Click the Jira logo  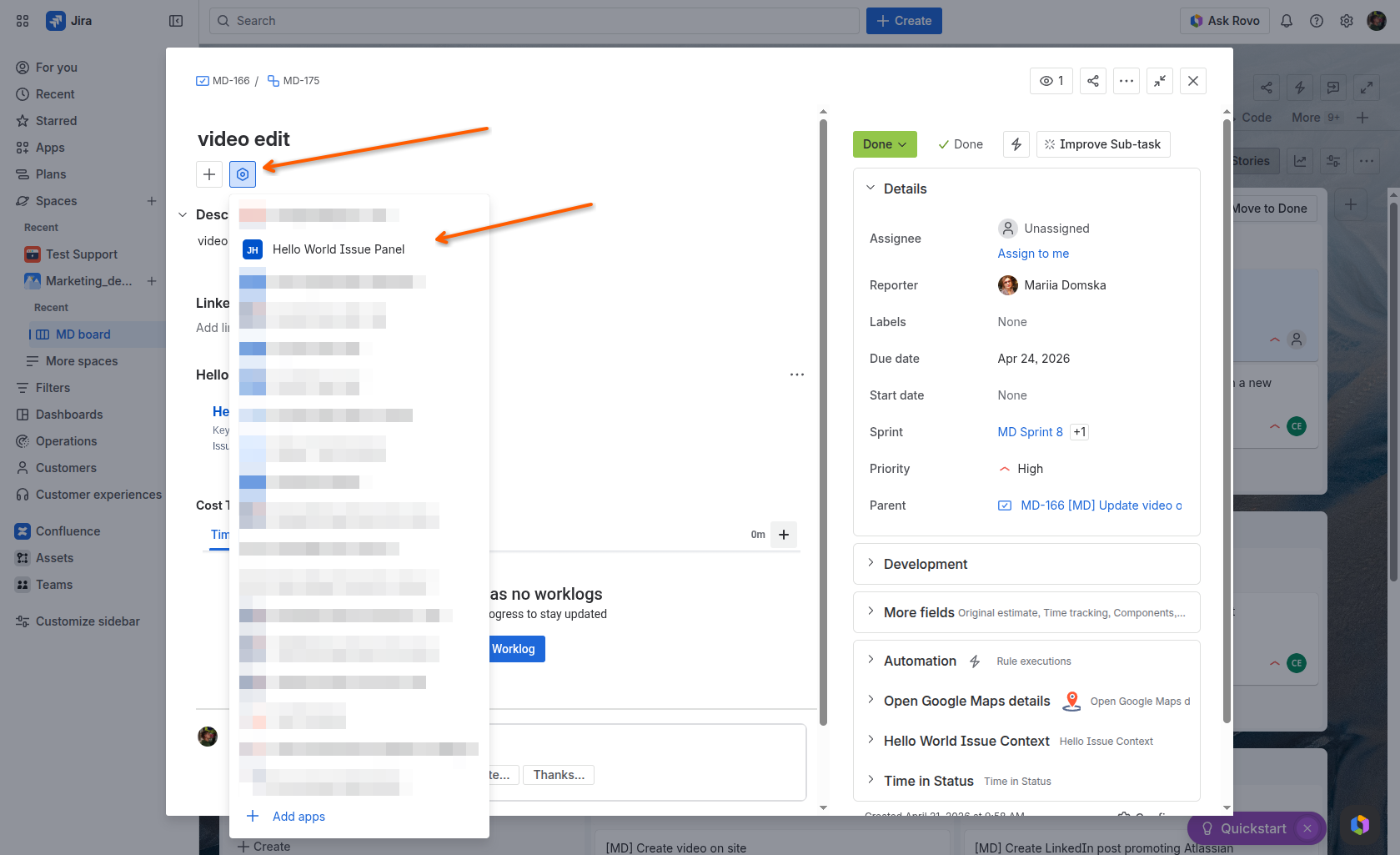(69, 21)
